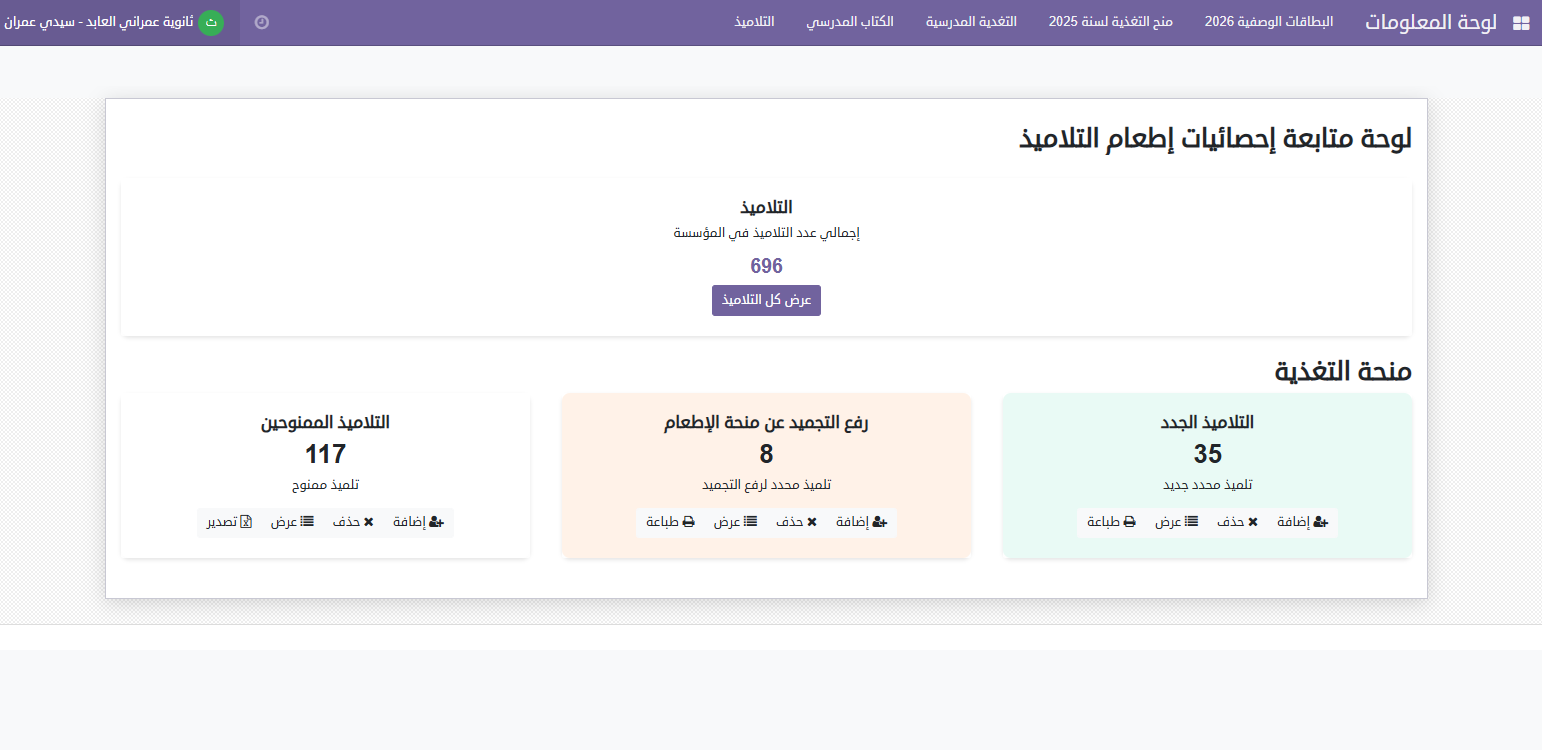1542x750 pixels.
Task: Click the green user avatar circle
Action: pos(211,22)
